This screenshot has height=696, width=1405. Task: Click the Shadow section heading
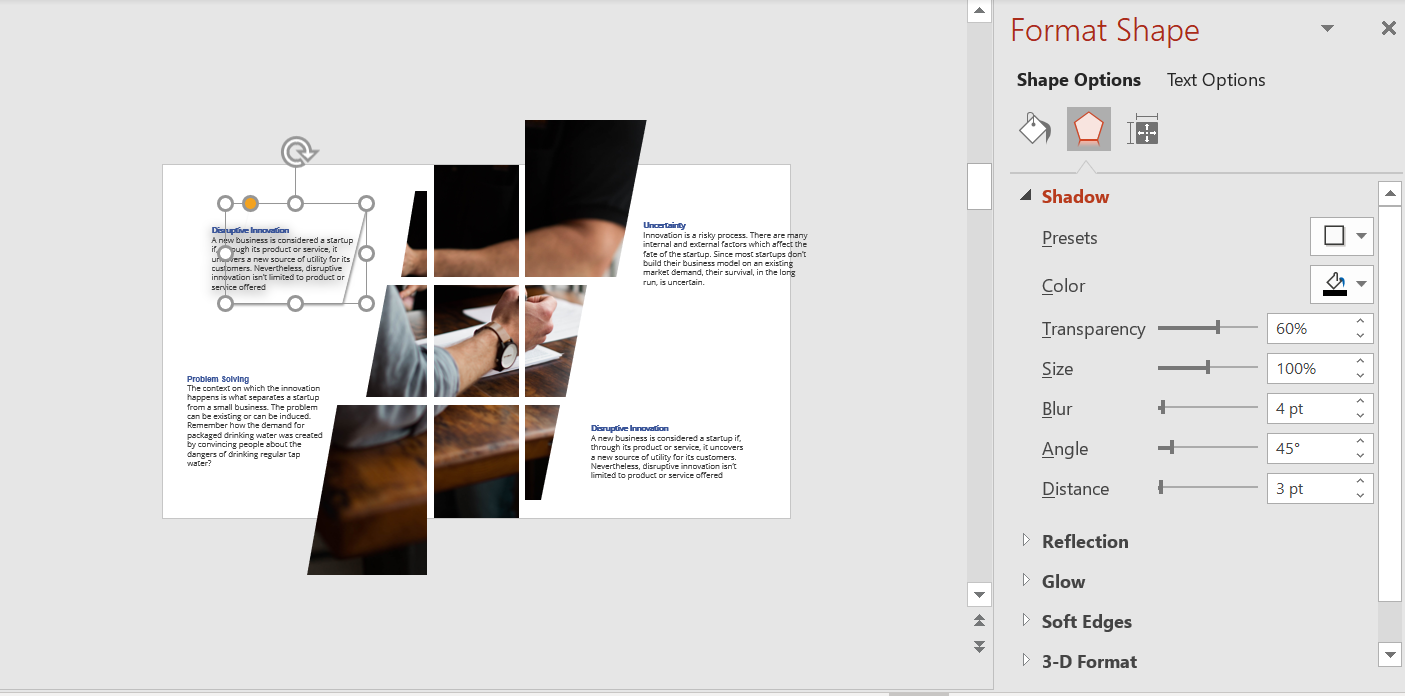[x=1075, y=196]
